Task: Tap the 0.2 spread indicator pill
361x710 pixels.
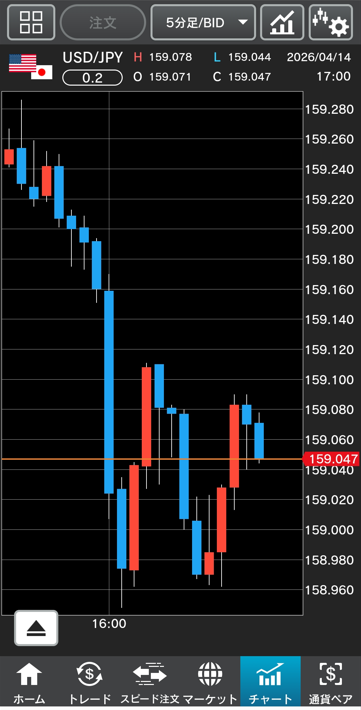Action: (x=92, y=78)
